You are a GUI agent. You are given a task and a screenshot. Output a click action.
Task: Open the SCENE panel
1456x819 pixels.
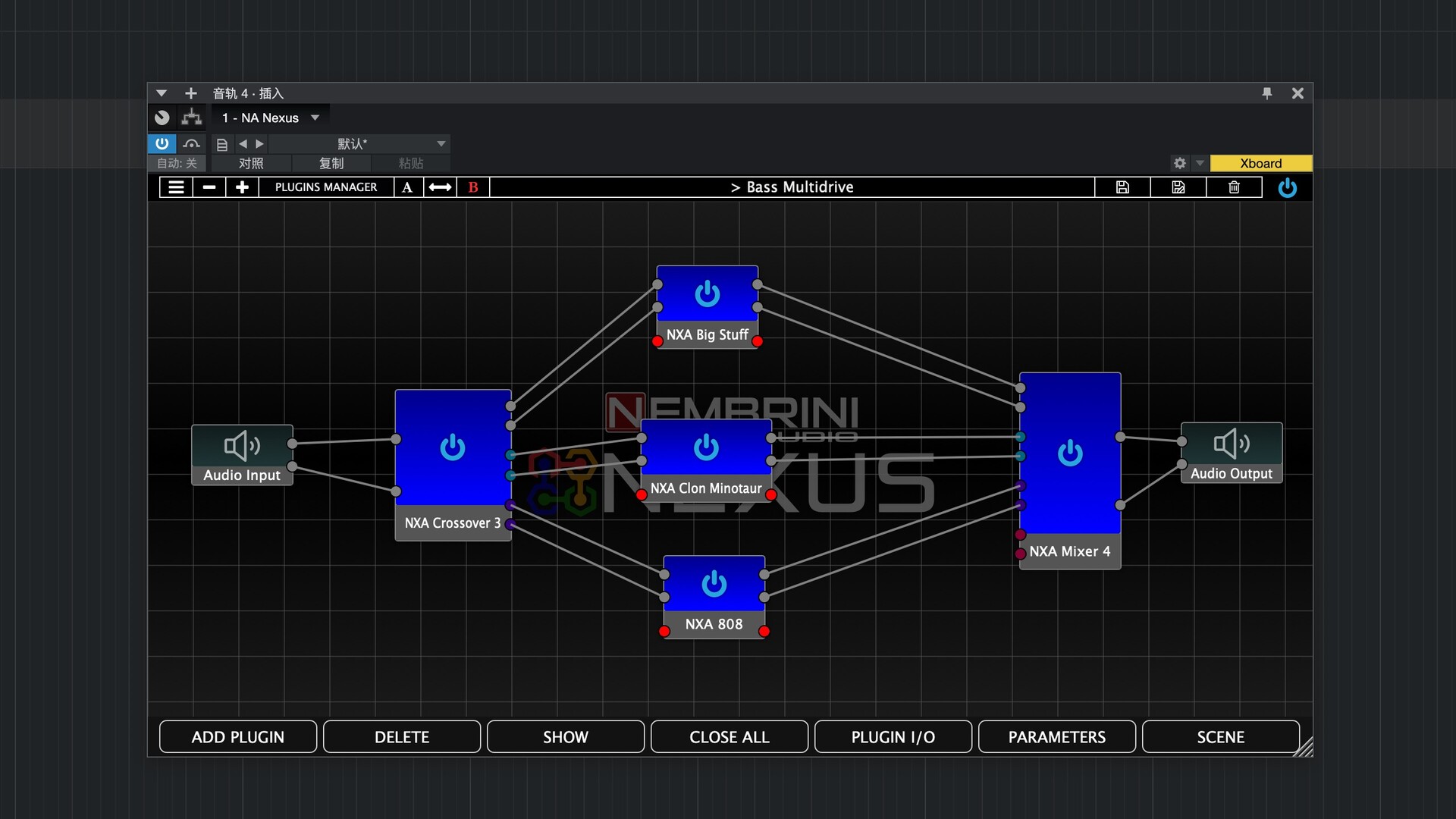(1221, 737)
